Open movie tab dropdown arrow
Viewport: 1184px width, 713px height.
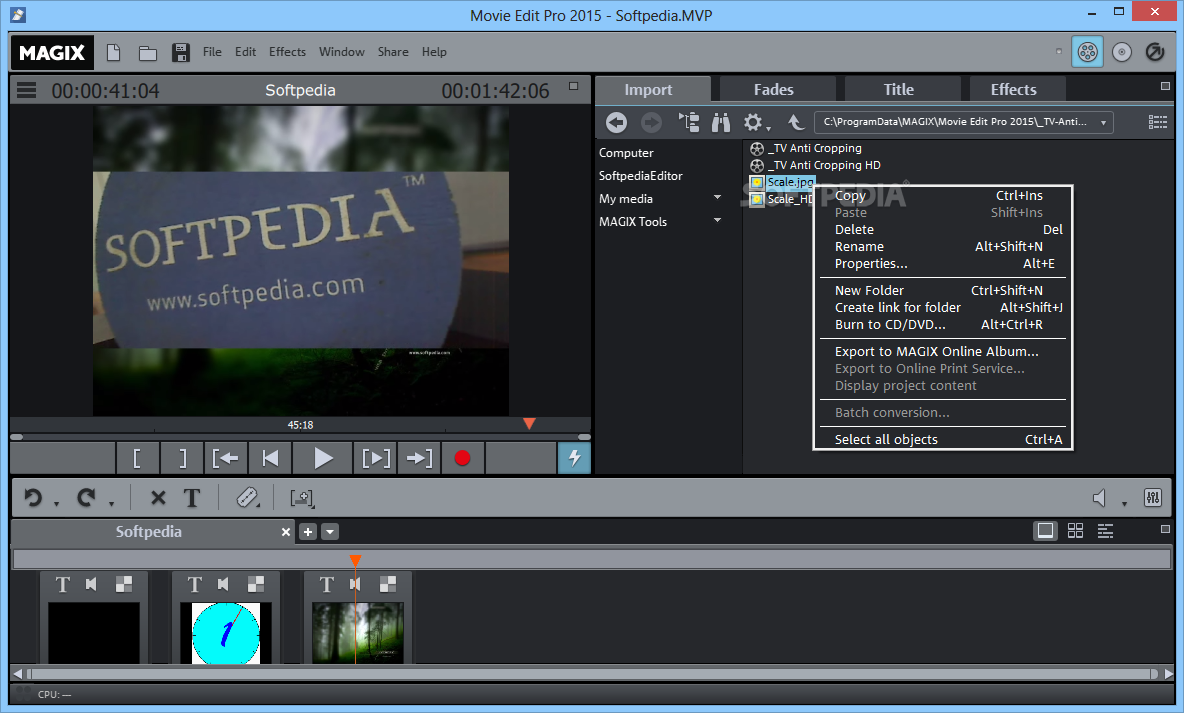[x=330, y=532]
